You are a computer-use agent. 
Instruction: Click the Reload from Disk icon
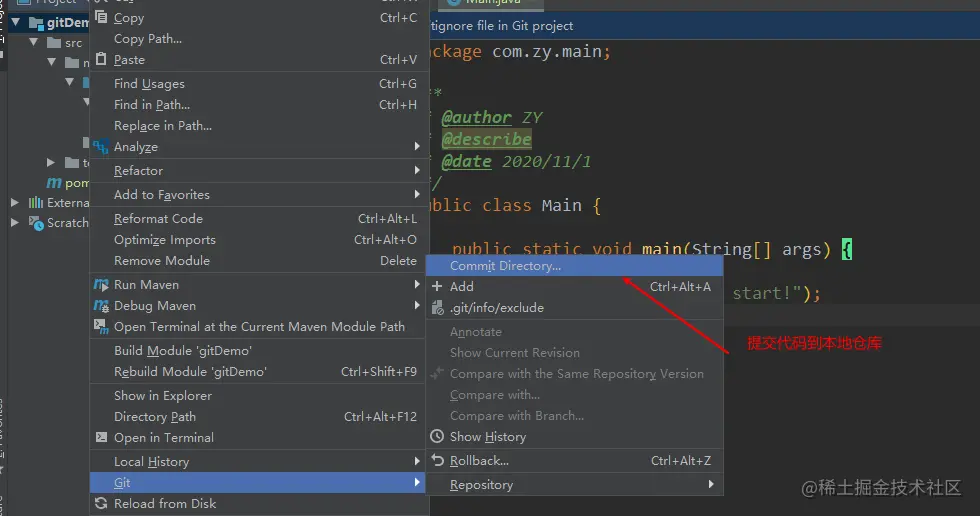(101, 503)
